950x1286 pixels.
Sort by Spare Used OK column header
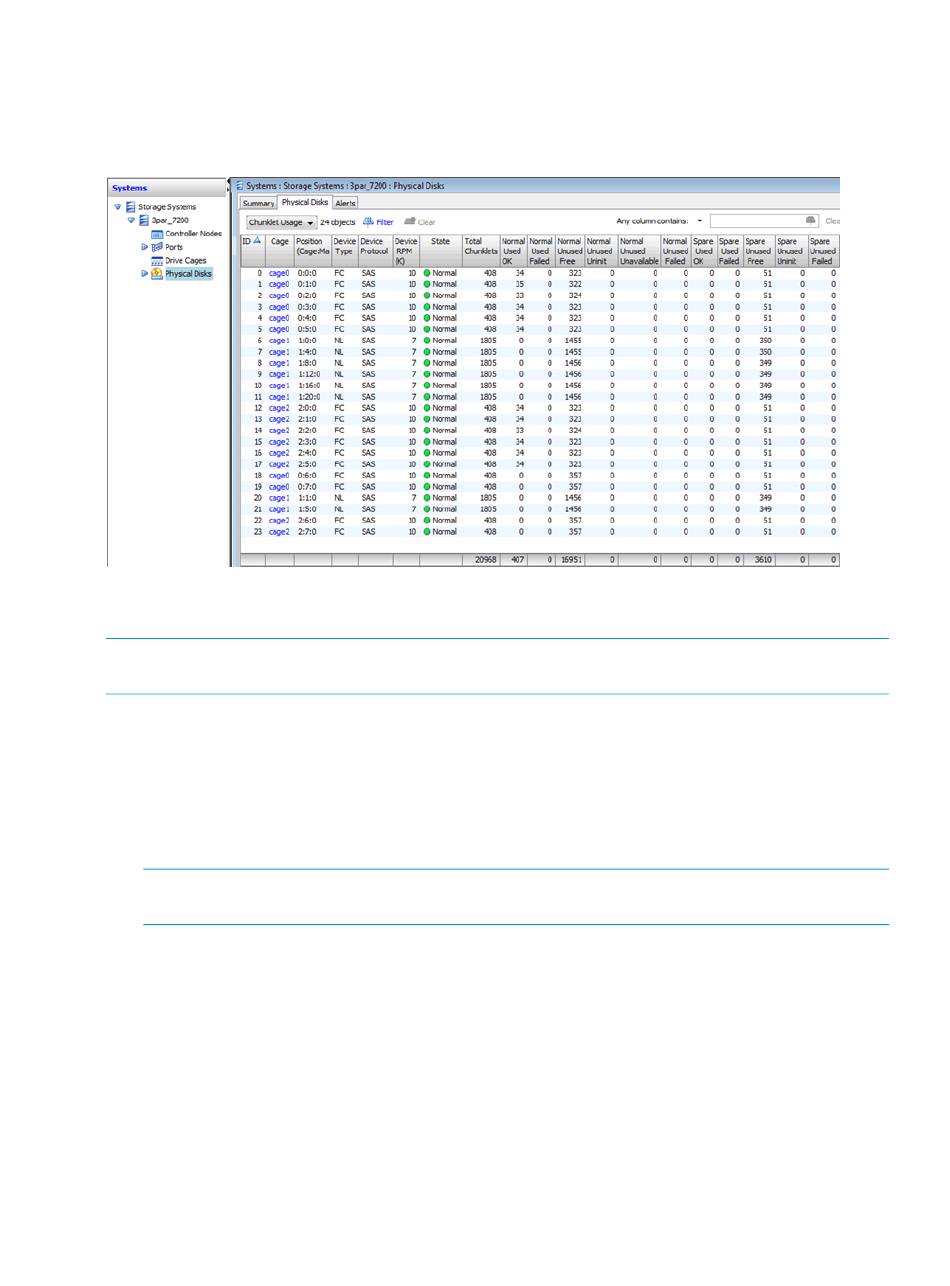click(x=703, y=251)
